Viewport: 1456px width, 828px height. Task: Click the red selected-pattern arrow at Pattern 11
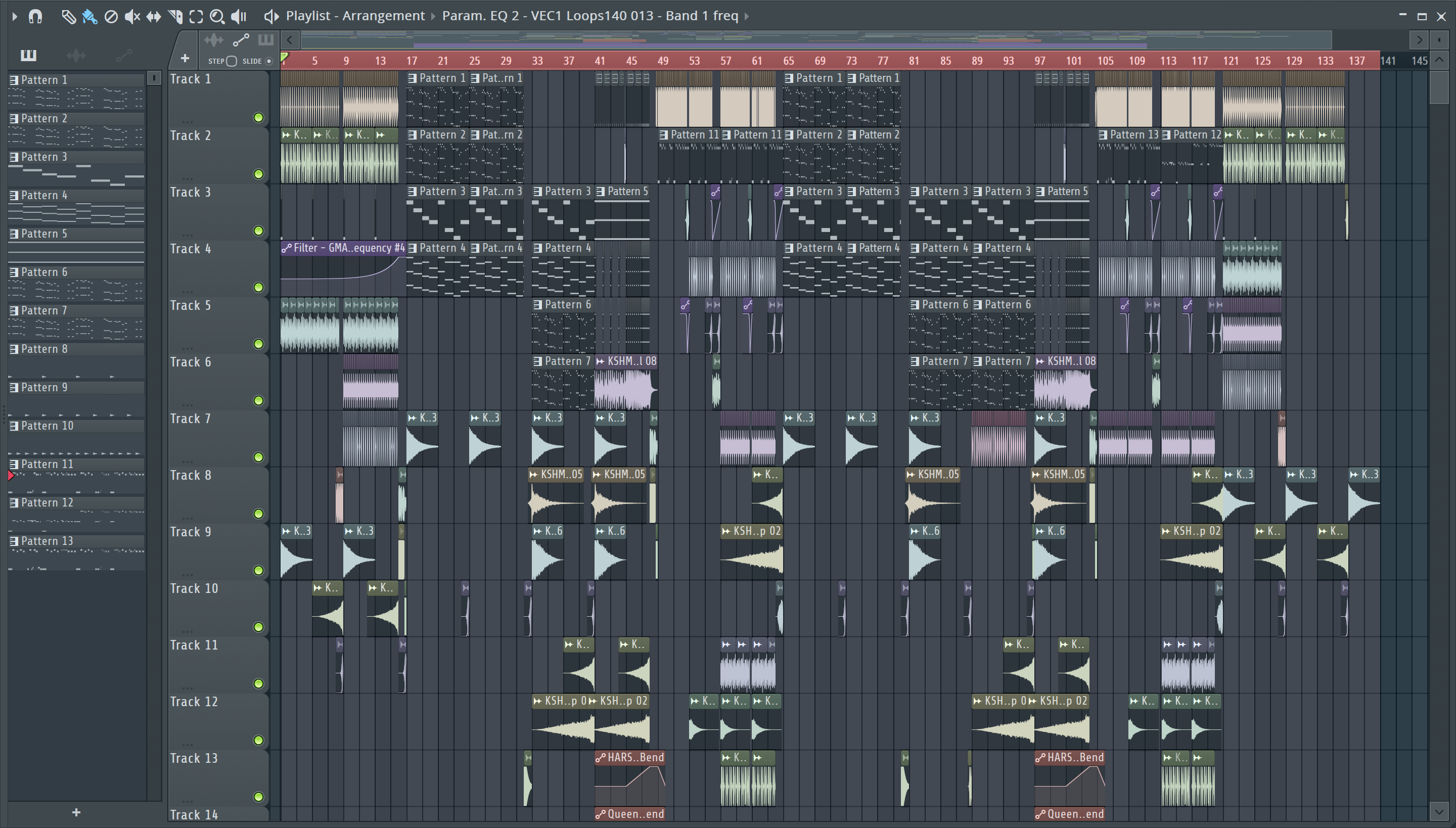[x=11, y=475]
